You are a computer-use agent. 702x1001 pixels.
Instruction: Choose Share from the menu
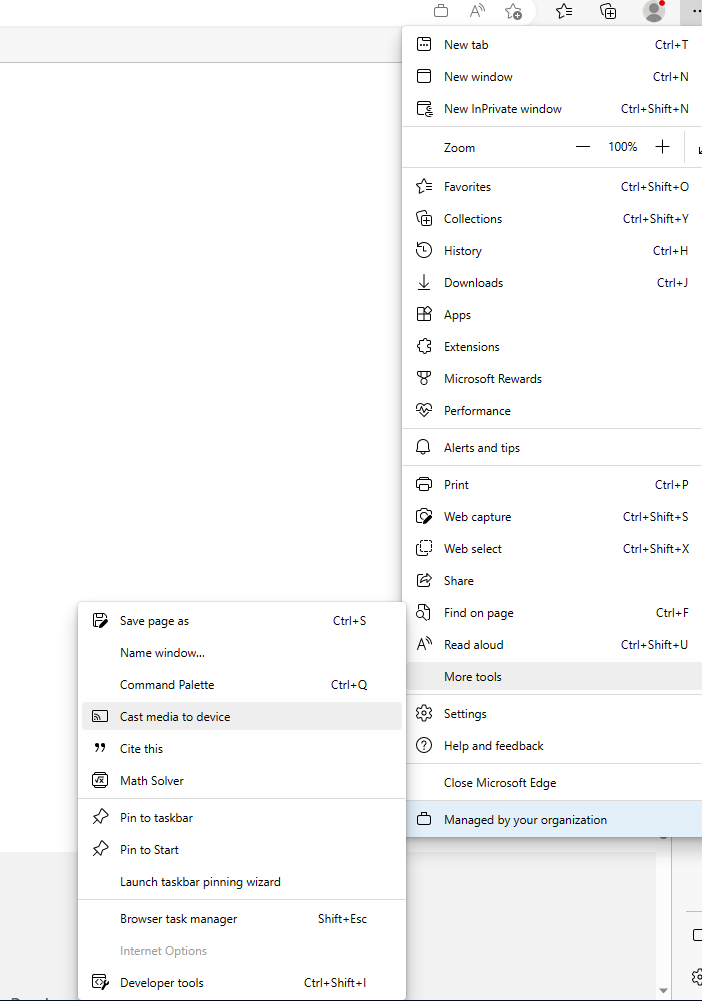click(x=552, y=580)
